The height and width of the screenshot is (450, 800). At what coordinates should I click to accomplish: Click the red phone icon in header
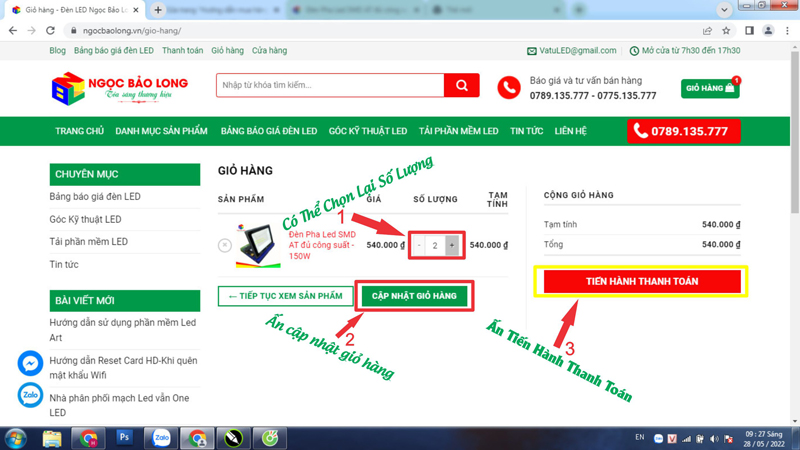pos(509,88)
